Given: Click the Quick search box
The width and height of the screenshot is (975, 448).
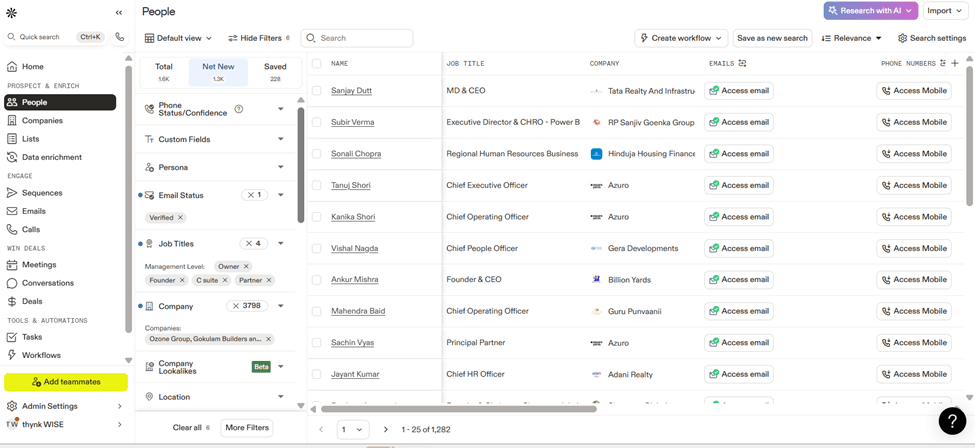Looking at the screenshot, I should [x=55, y=37].
